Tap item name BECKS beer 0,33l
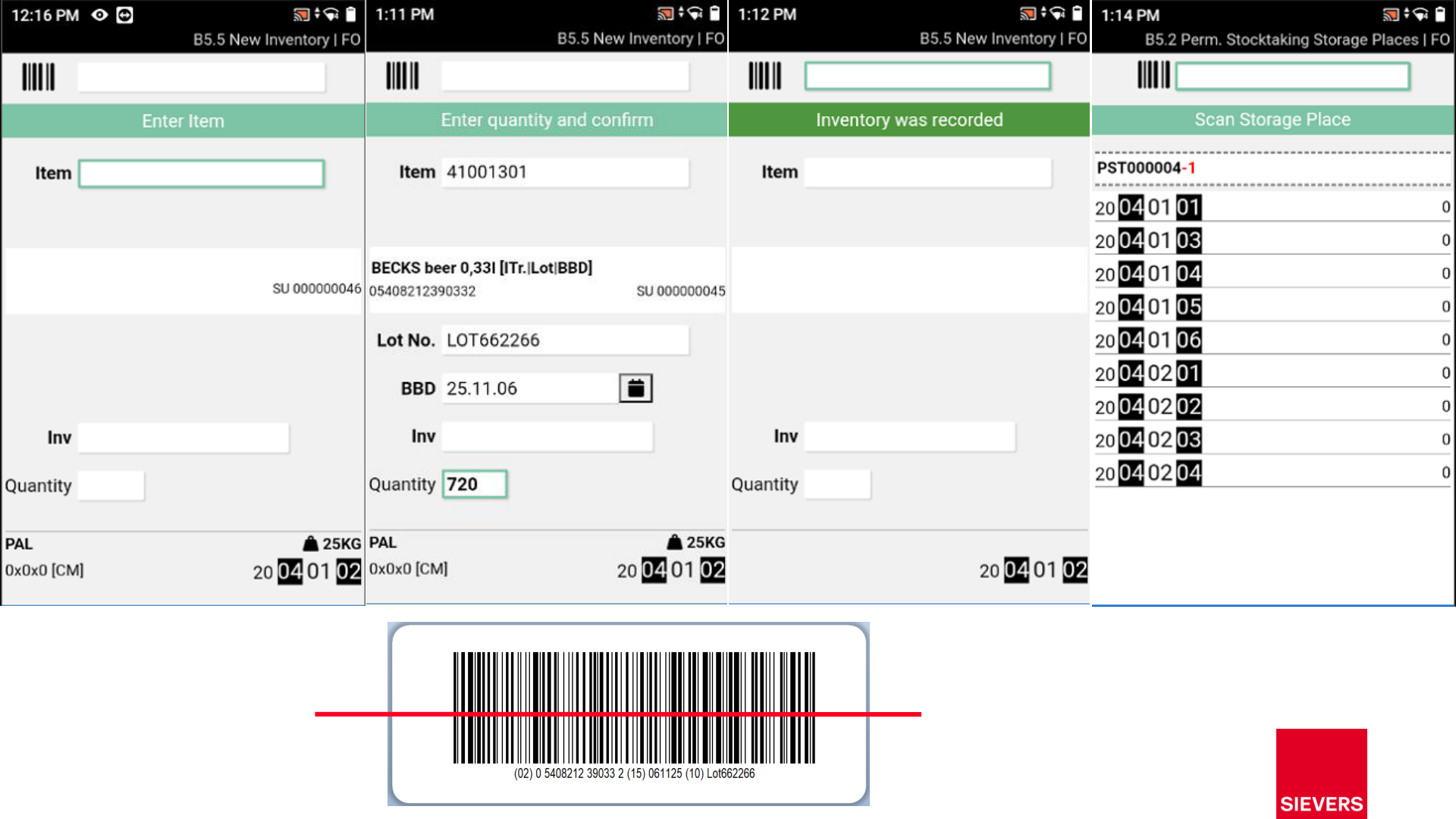1456x819 pixels. pyautogui.click(x=482, y=268)
